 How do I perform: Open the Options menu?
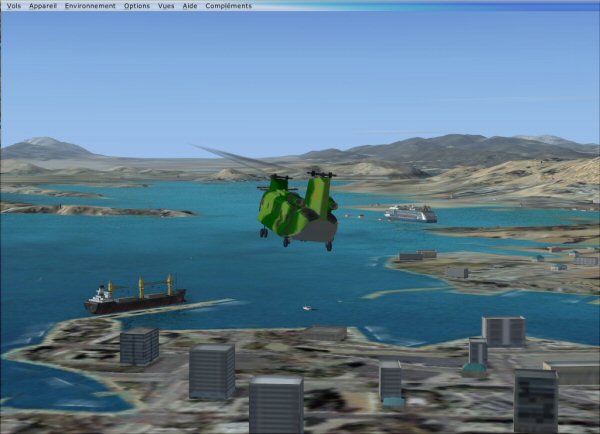click(x=137, y=6)
